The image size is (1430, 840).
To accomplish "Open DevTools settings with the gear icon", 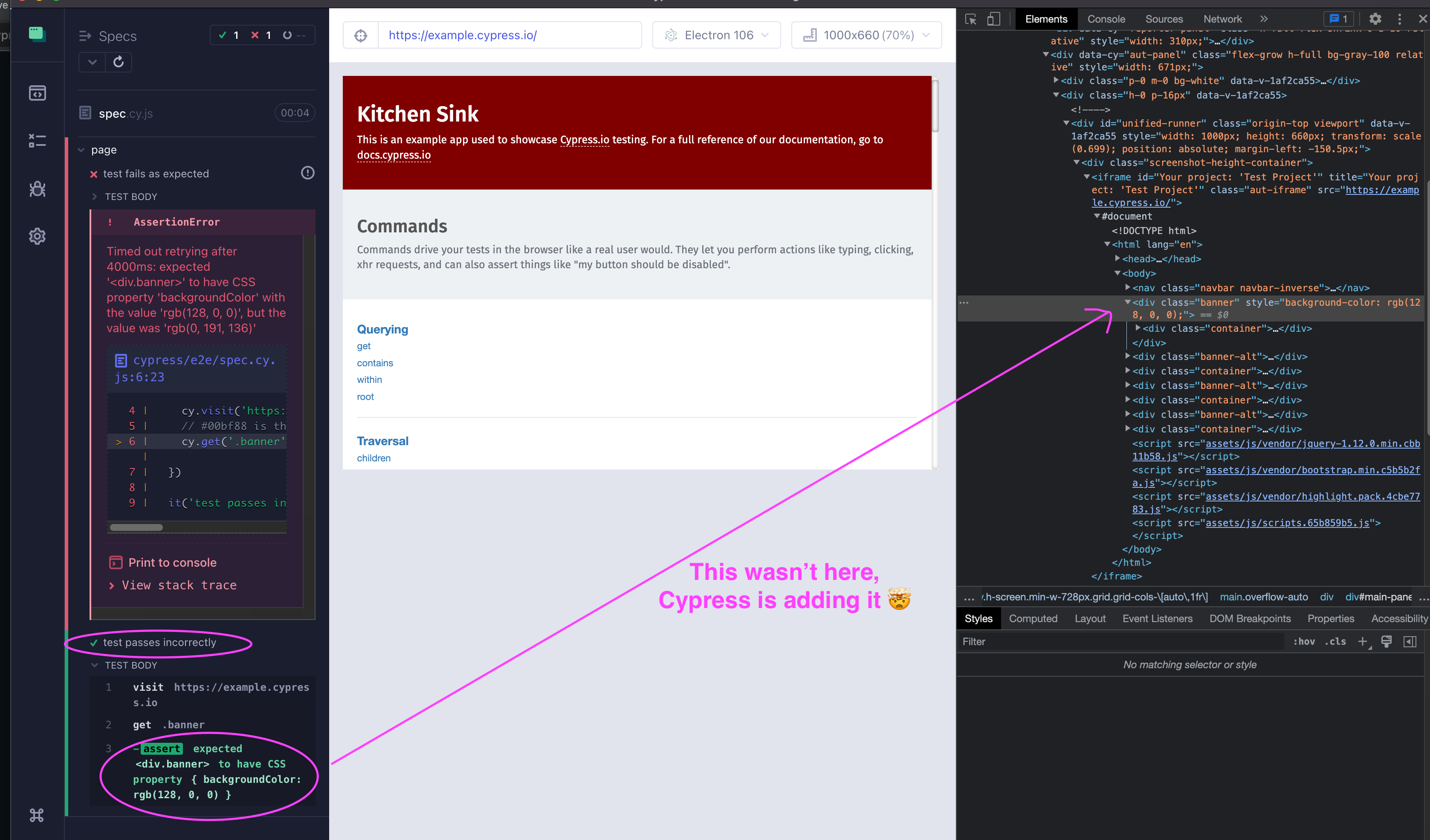I will [1375, 19].
